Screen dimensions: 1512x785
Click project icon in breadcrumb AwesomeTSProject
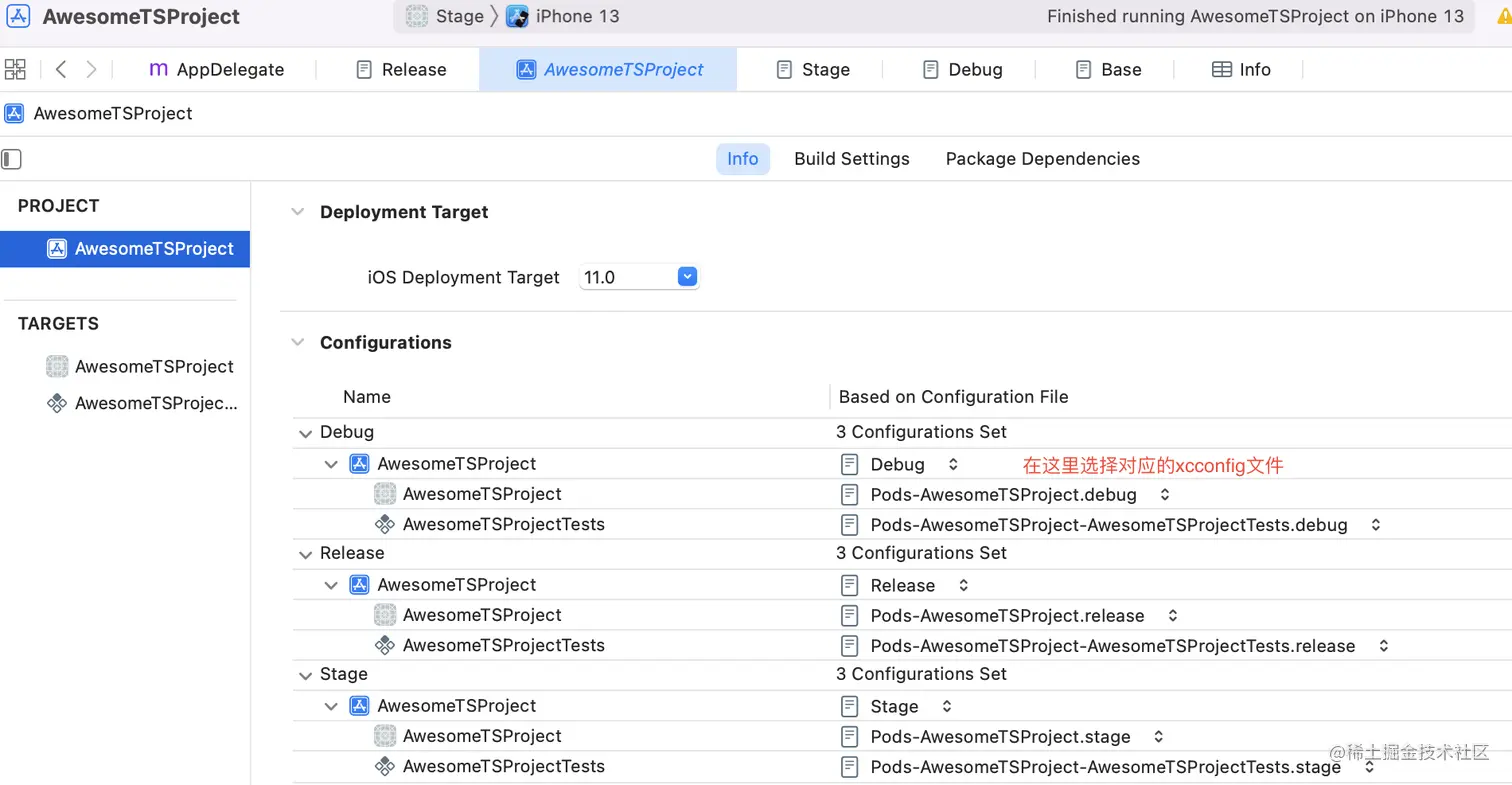click(14, 113)
